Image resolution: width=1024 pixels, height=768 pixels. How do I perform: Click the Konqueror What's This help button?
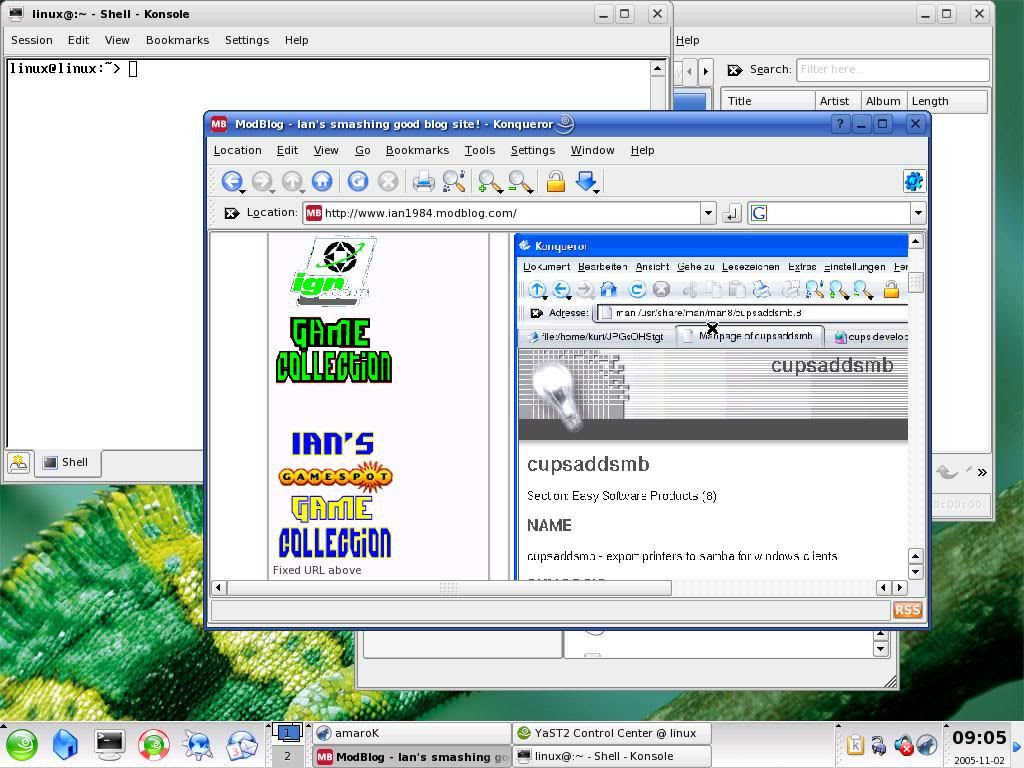(840, 123)
